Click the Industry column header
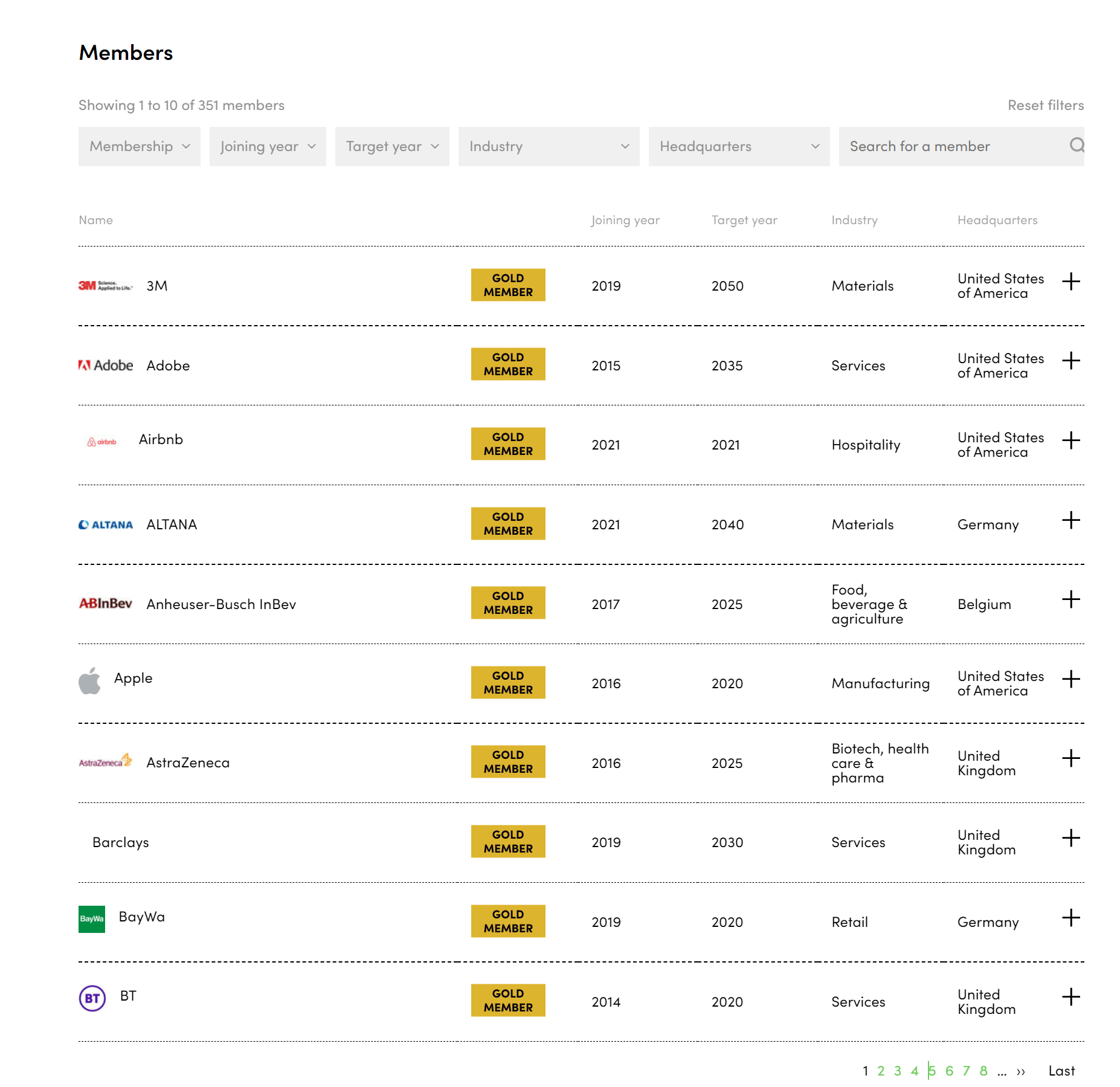 pyautogui.click(x=854, y=220)
